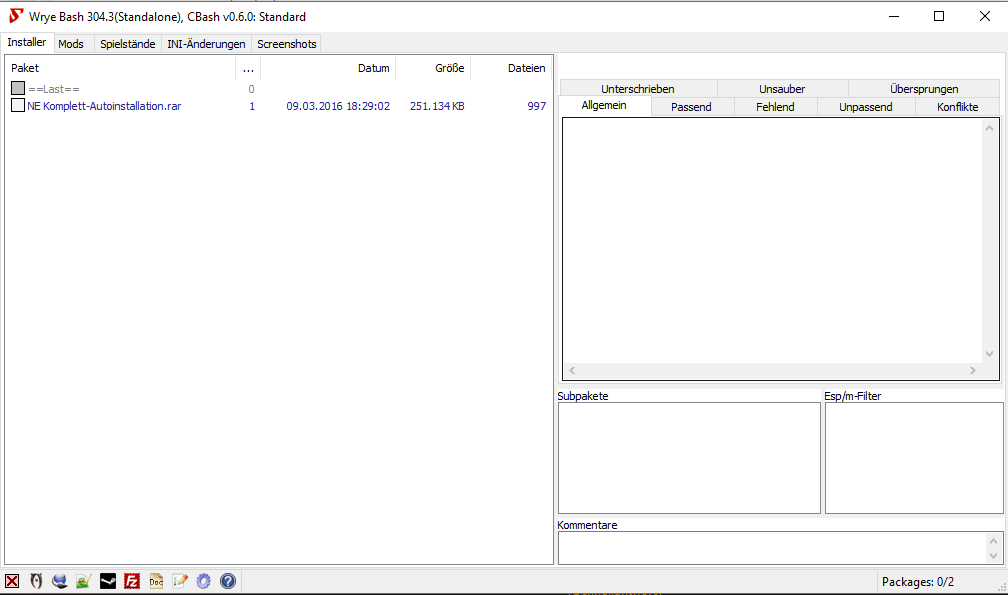Click the down arrow of the Allgemein scrollbar

tap(990, 354)
